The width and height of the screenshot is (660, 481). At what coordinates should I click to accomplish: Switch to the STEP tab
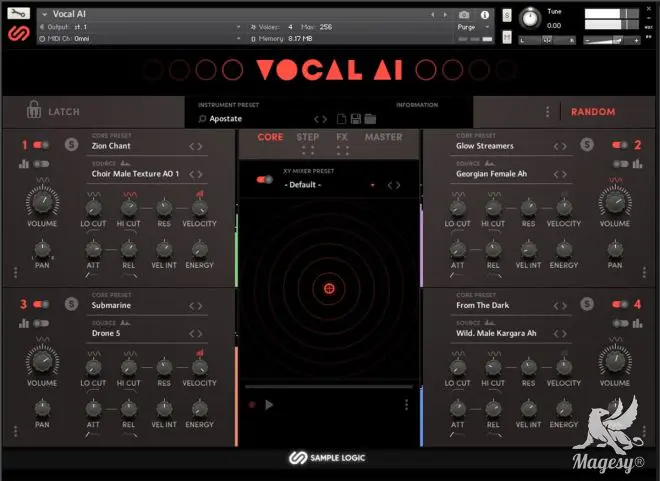[307, 137]
